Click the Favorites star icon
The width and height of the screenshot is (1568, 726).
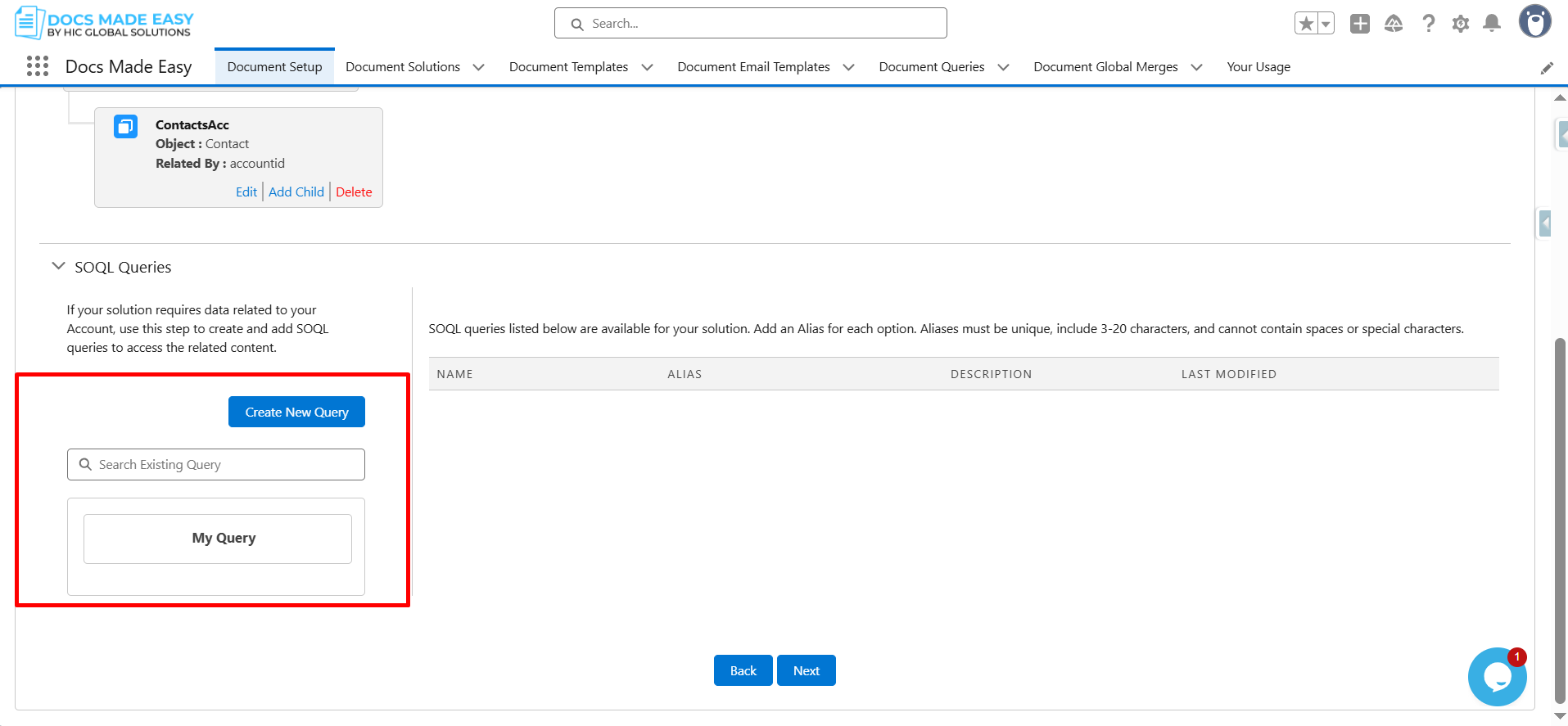1306,24
